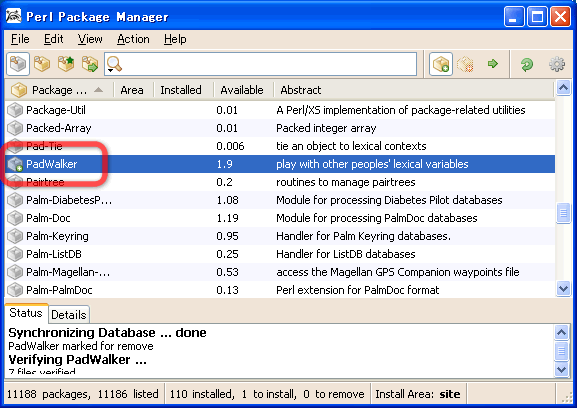The height and width of the screenshot is (408, 577).
Task: Click the status pane scrollbar thumb
Action: 562,351
